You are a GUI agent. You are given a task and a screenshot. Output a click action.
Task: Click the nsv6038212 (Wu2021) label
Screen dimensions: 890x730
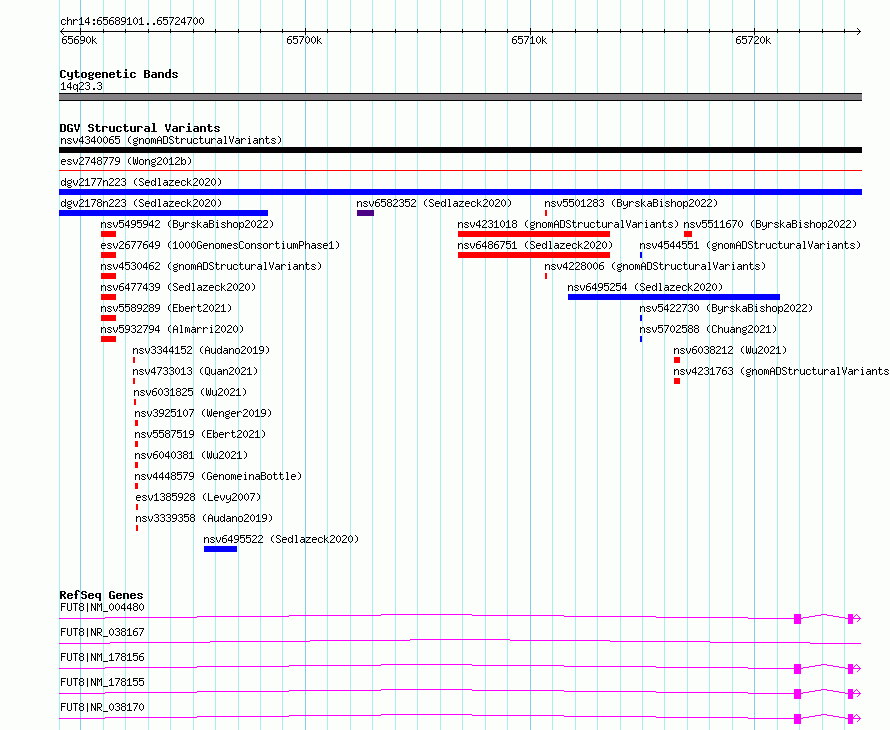tap(731, 350)
